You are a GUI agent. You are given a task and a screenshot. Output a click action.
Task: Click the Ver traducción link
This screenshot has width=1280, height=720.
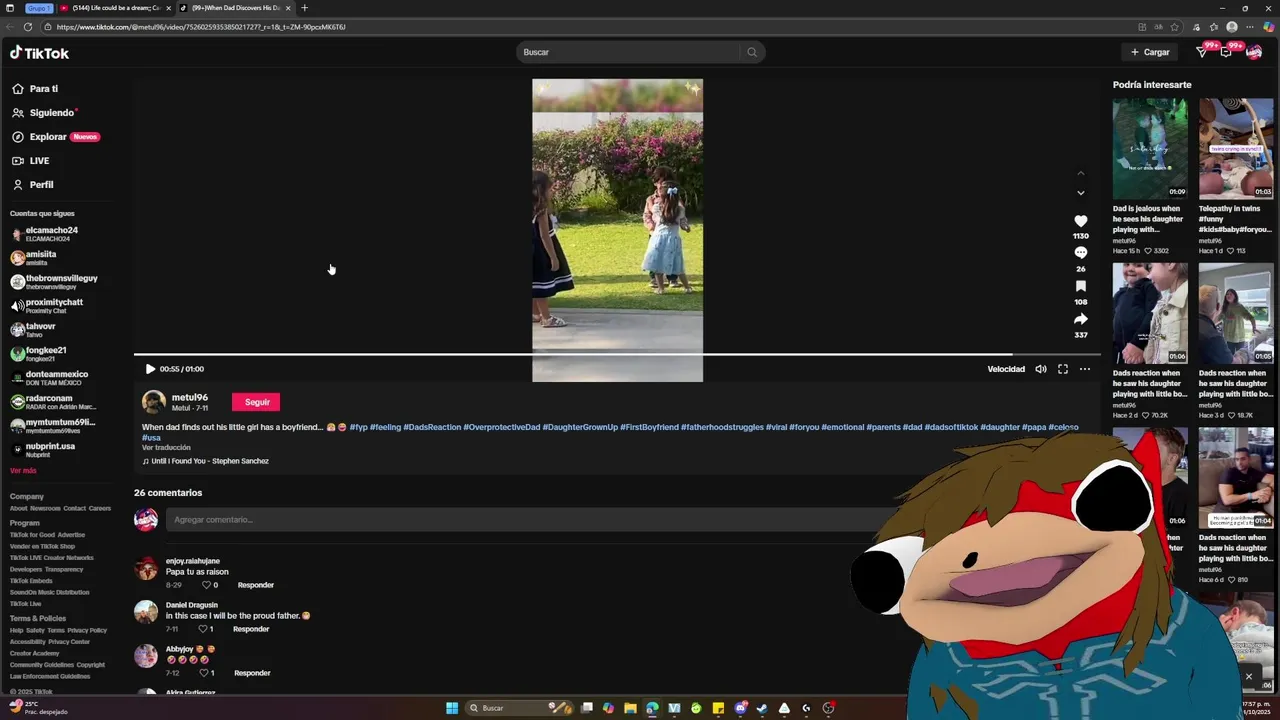click(x=166, y=448)
